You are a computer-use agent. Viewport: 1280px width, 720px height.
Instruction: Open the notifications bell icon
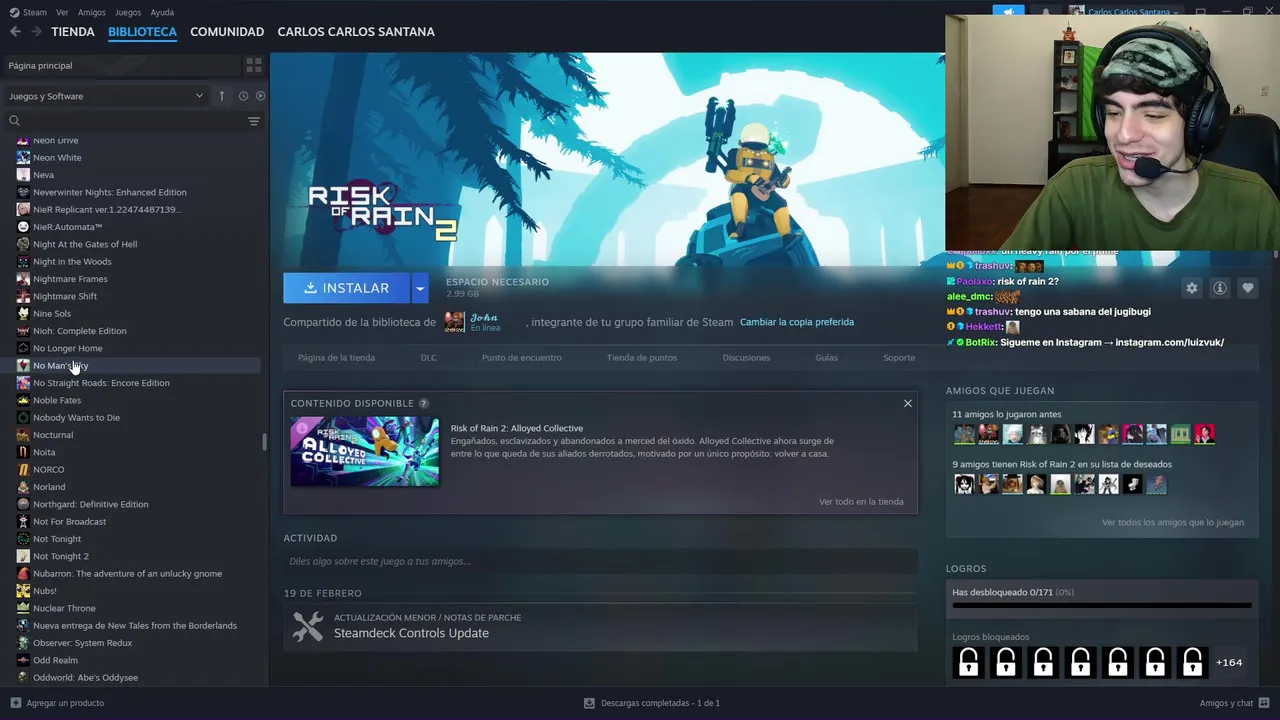click(1046, 12)
